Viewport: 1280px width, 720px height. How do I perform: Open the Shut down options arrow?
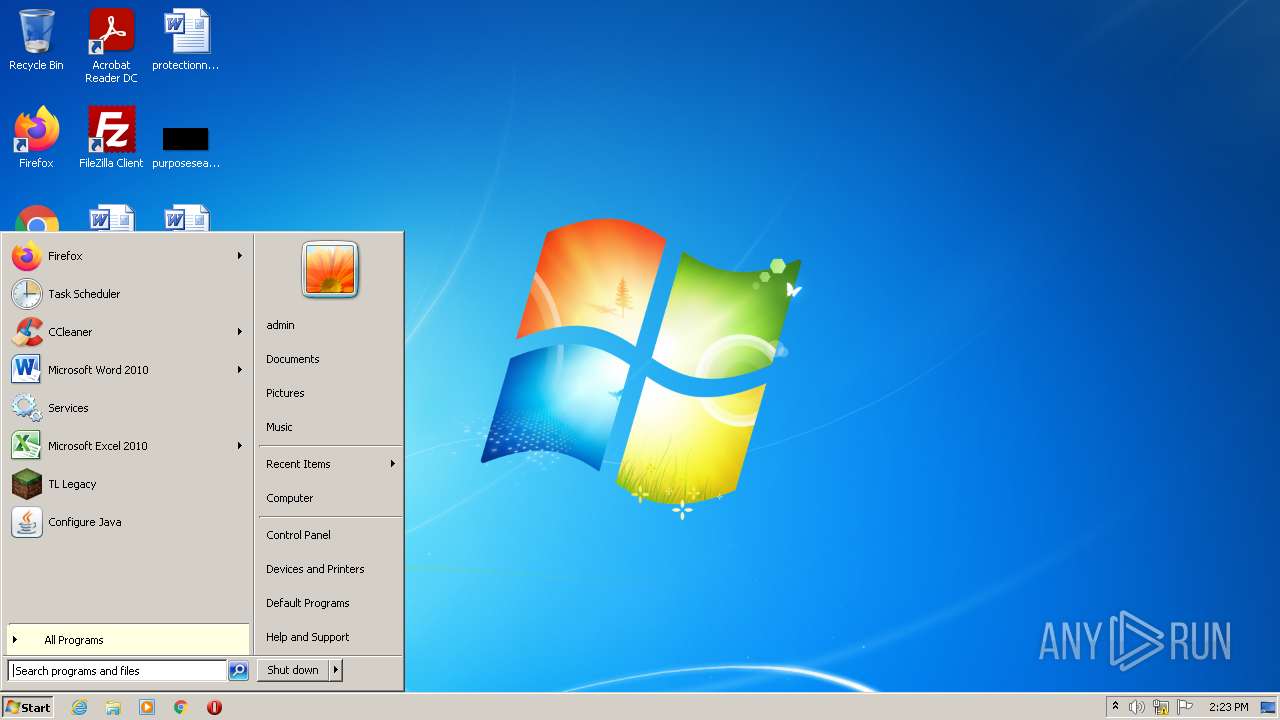336,670
